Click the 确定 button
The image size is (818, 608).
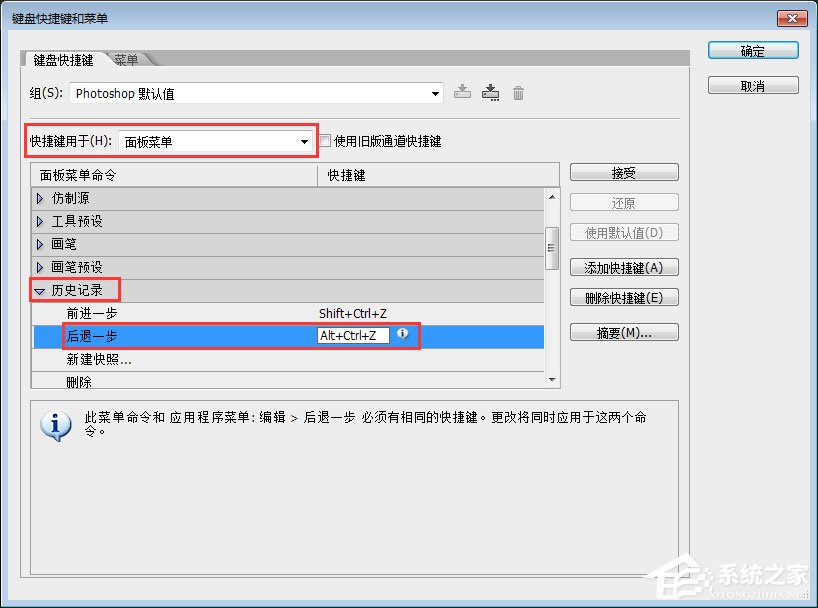pos(753,50)
